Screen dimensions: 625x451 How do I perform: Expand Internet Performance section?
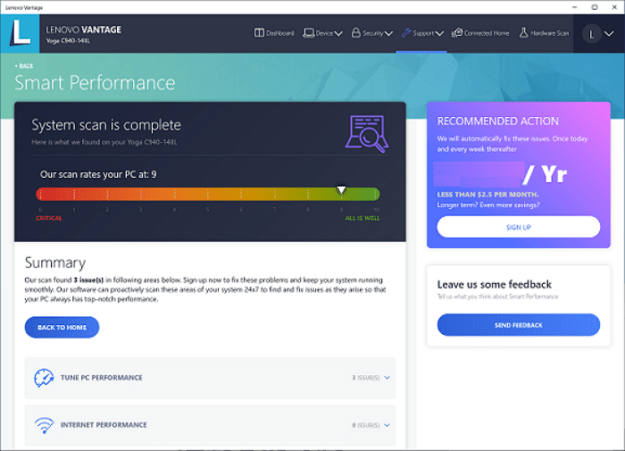(210, 425)
